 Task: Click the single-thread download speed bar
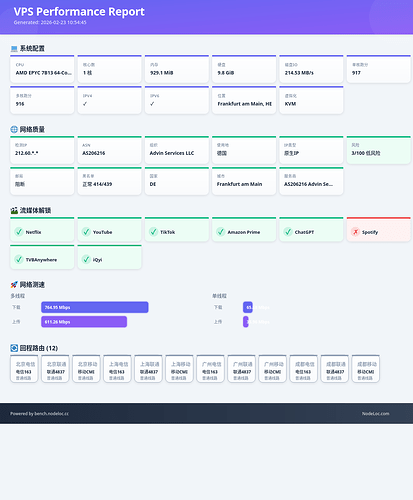coord(248,307)
